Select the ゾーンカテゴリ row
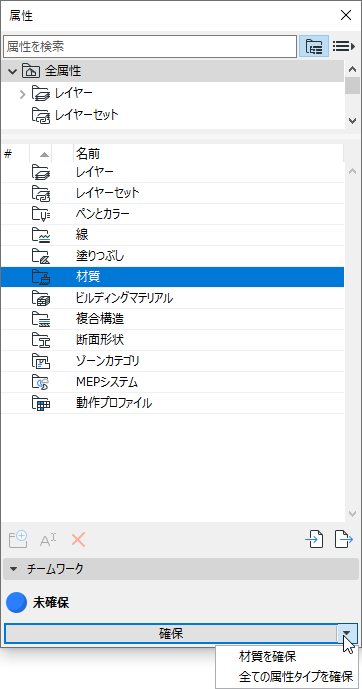This screenshot has height=689, width=362. (172, 362)
